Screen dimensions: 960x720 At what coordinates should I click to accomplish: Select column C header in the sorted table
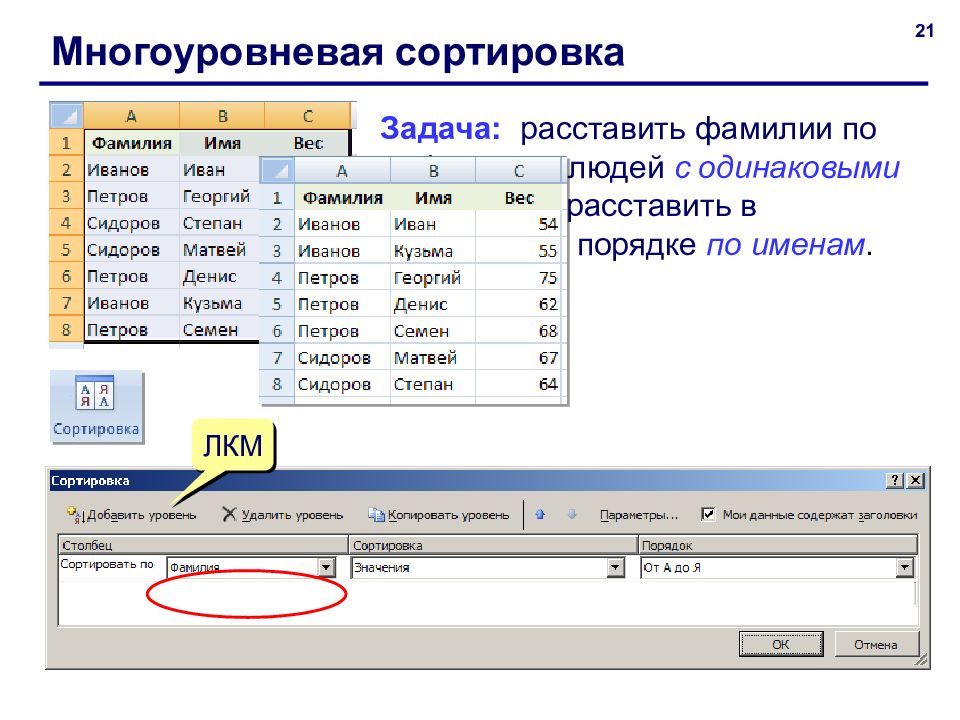click(519, 170)
